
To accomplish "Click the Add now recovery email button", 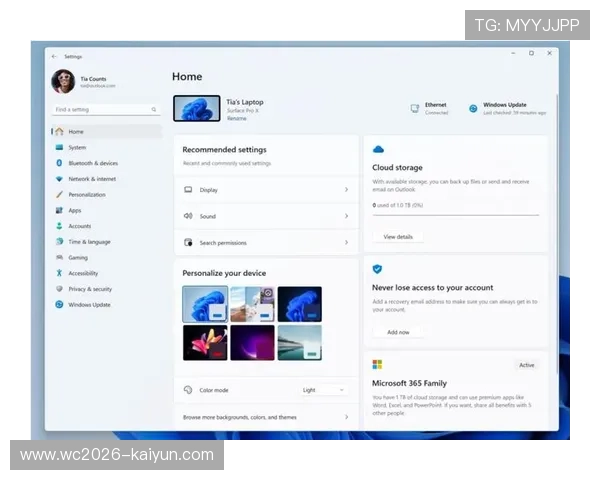I will pos(398,332).
